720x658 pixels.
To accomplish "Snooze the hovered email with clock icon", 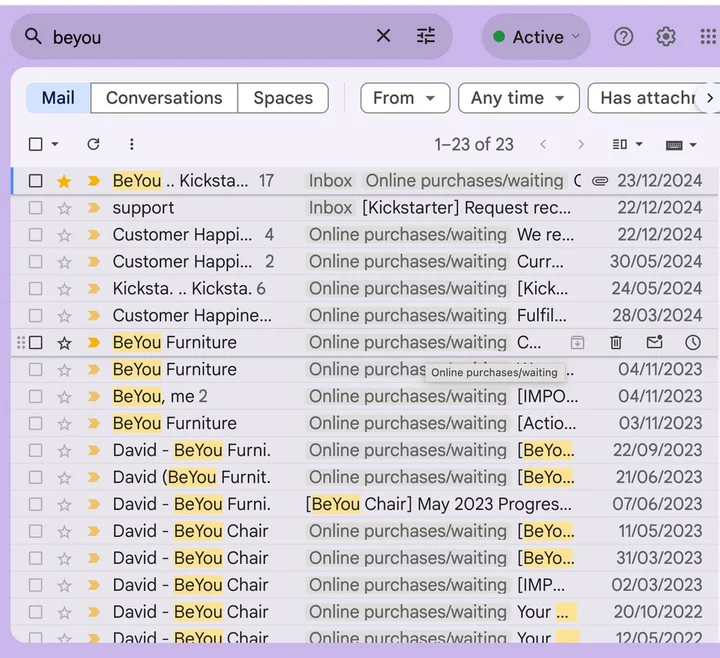I will click(693, 342).
